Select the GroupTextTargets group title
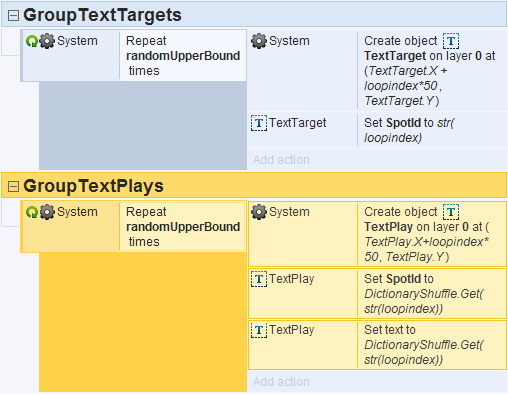The width and height of the screenshot is (508, 394). point(102,15)
